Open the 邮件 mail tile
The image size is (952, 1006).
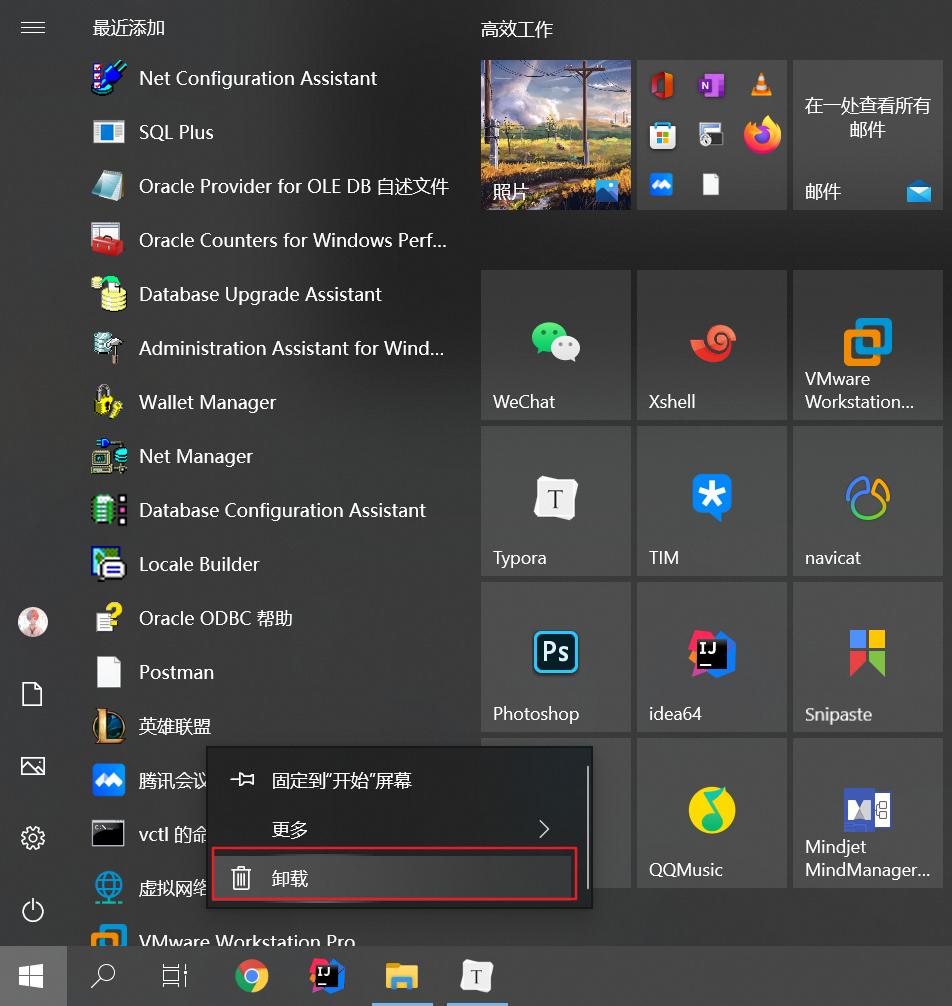pos(867,135)
